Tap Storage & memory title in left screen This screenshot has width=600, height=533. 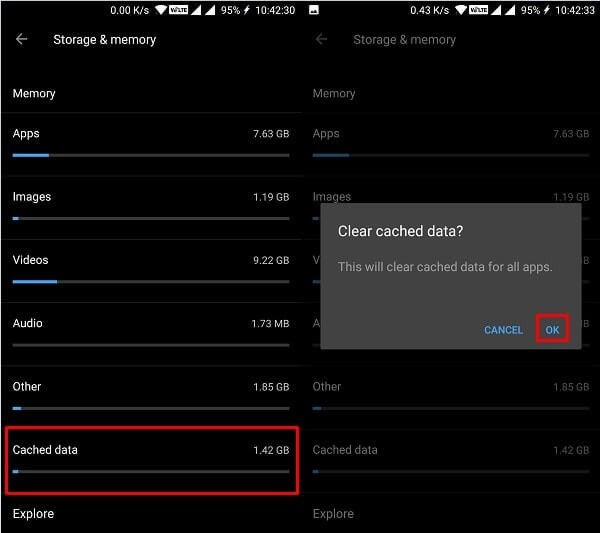click(x=104, y=39)
